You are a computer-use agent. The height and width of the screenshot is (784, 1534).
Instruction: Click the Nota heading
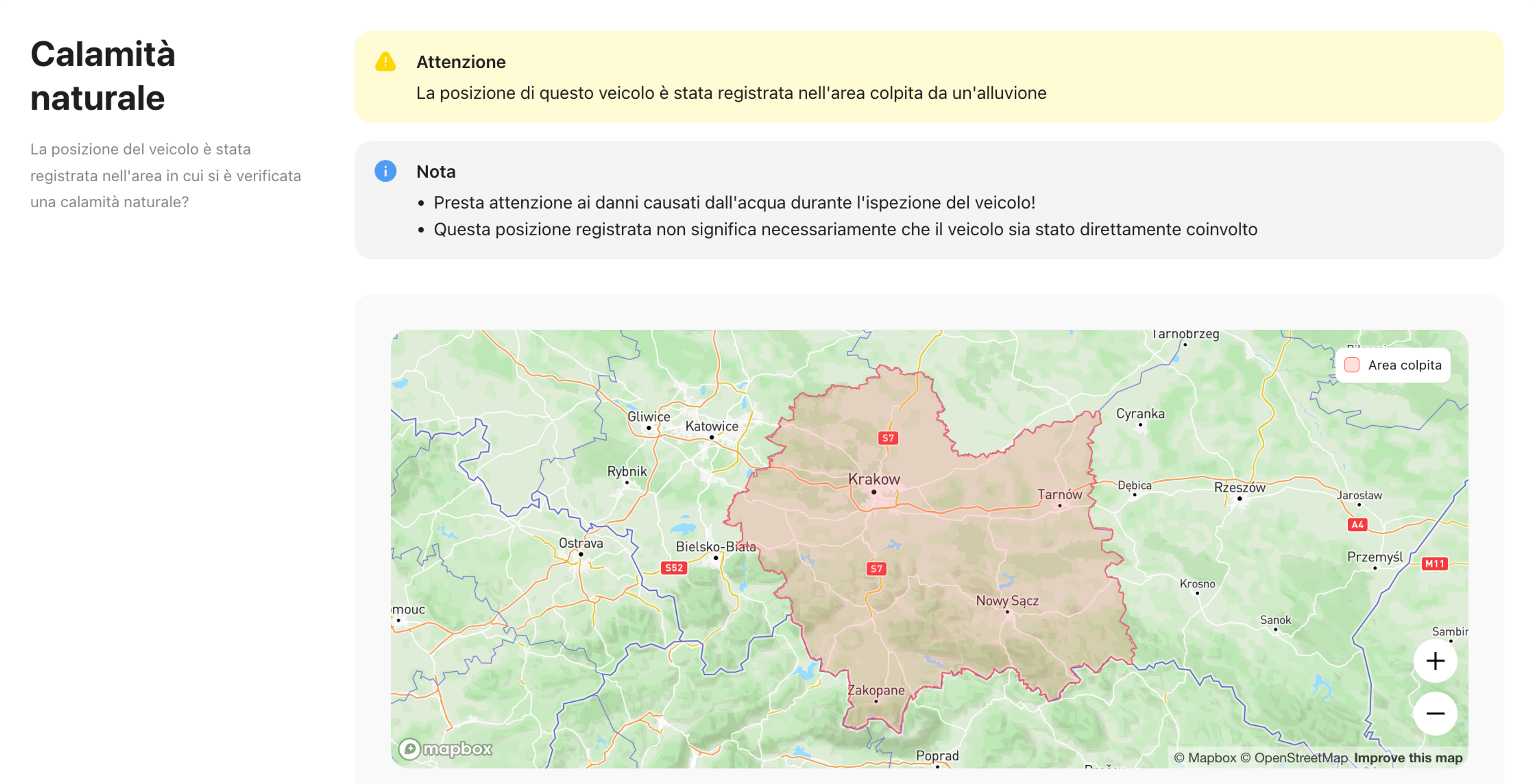[435, 171]
